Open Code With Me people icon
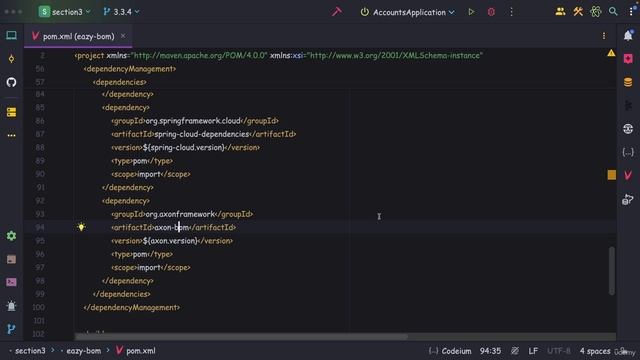This screenshot has width=640, height=360. tap(560, 12)
